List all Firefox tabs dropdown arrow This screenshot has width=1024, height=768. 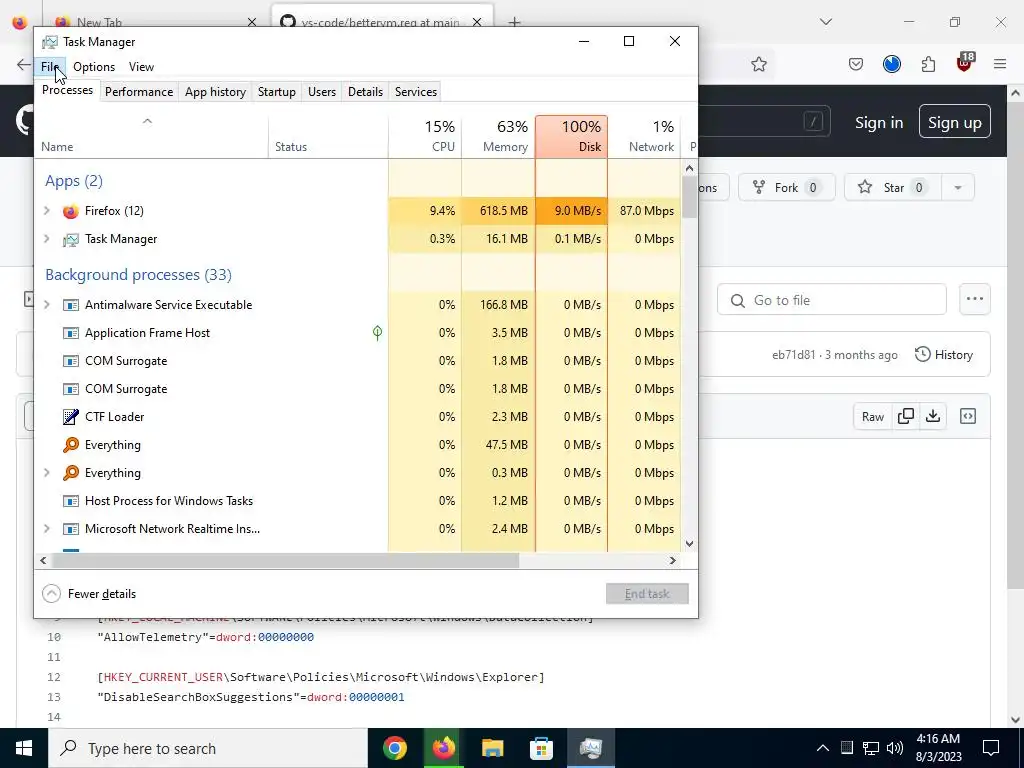coord(825,22)
